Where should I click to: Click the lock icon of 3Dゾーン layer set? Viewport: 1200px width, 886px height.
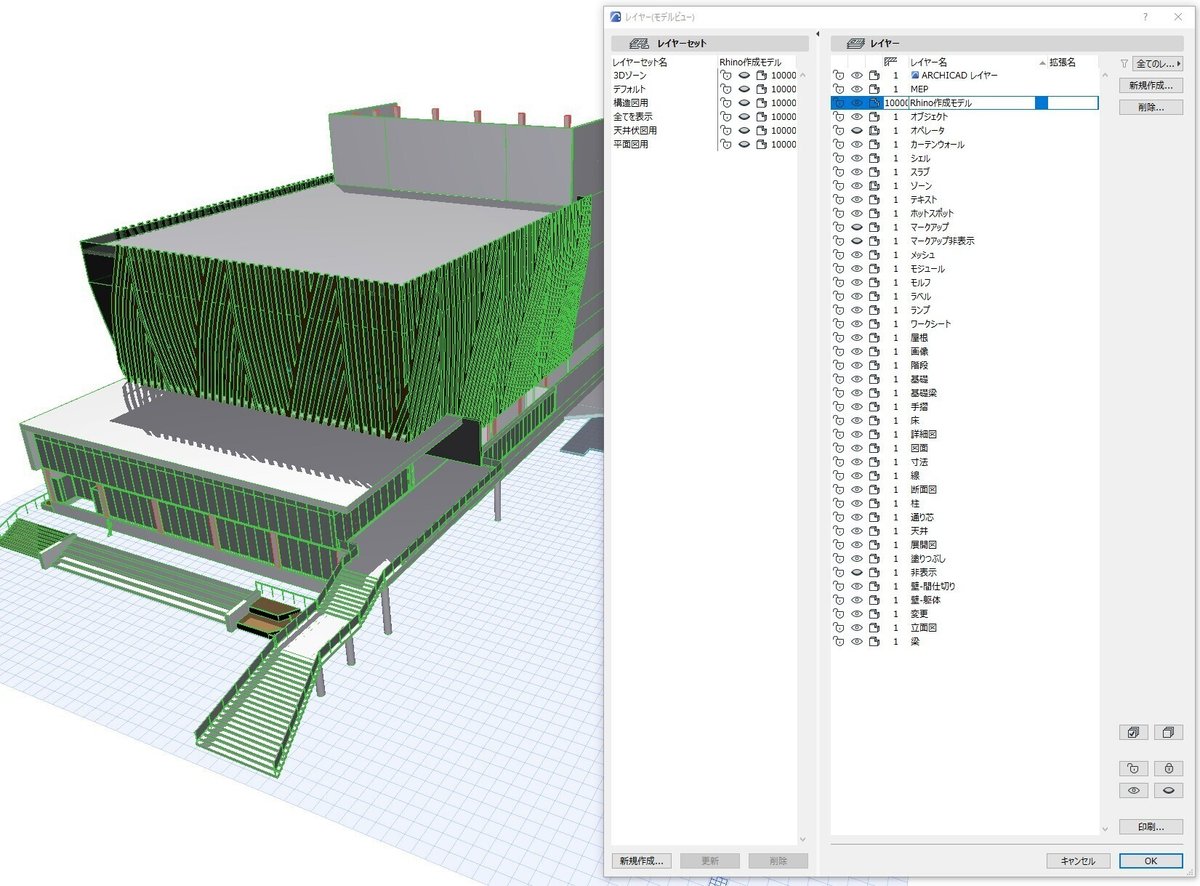[x=727, y=75]
